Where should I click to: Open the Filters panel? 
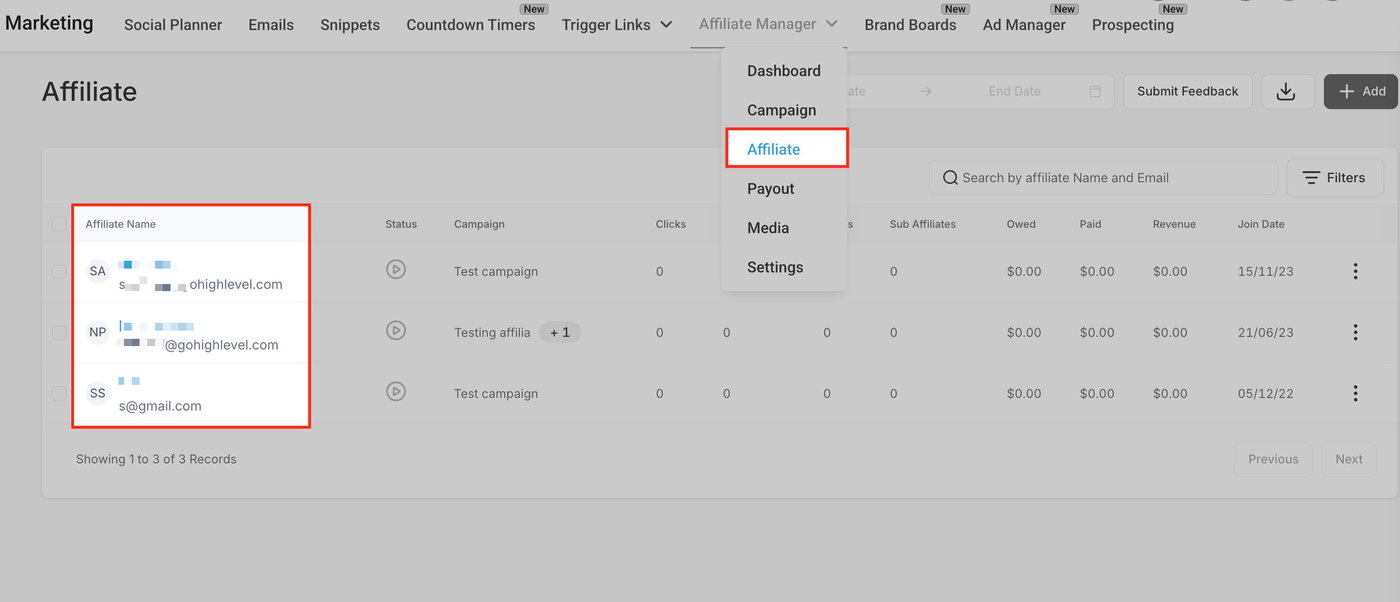click(1334, 178)
